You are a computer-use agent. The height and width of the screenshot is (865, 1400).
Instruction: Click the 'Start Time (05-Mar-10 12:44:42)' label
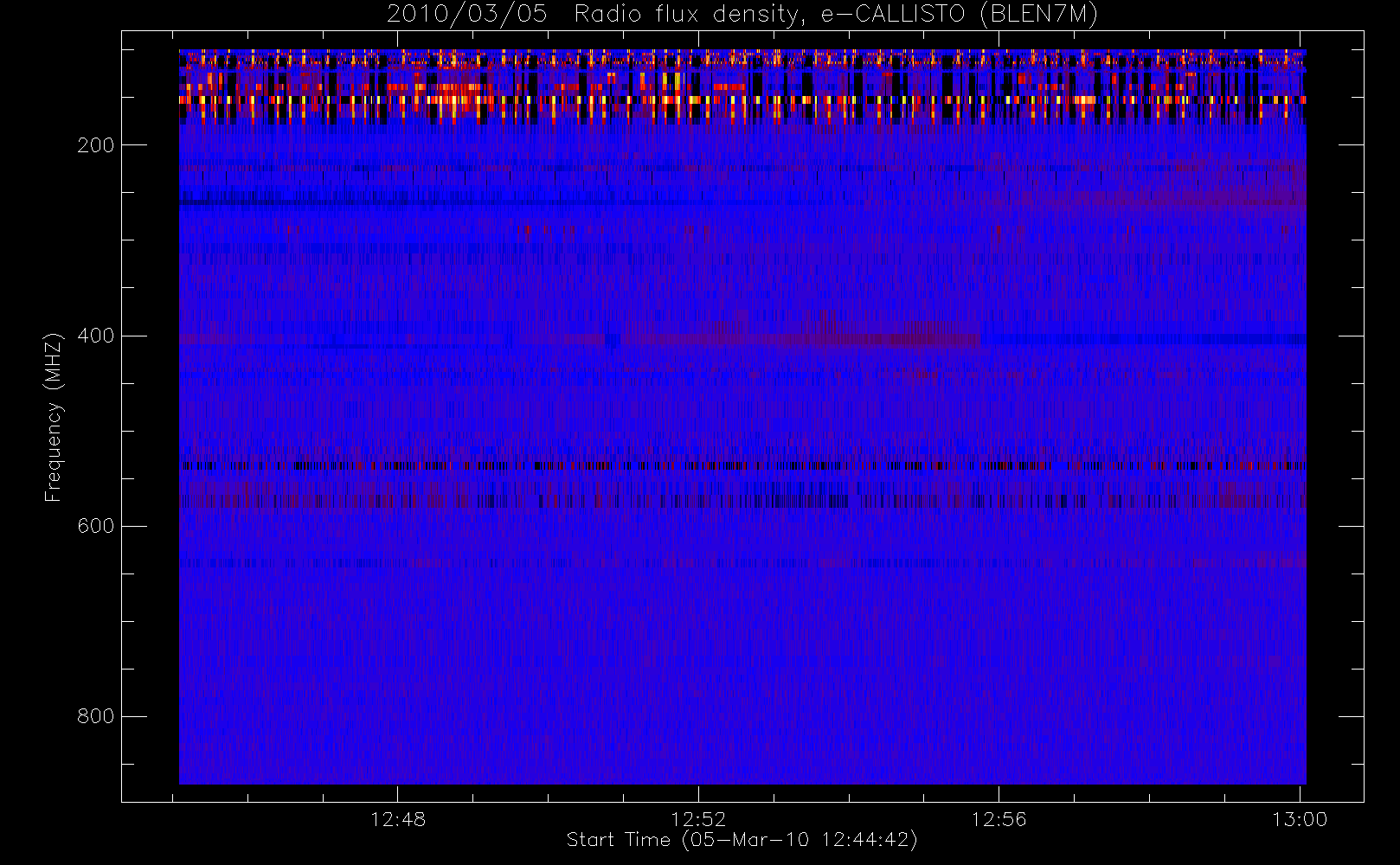click(x=742, y=840)
